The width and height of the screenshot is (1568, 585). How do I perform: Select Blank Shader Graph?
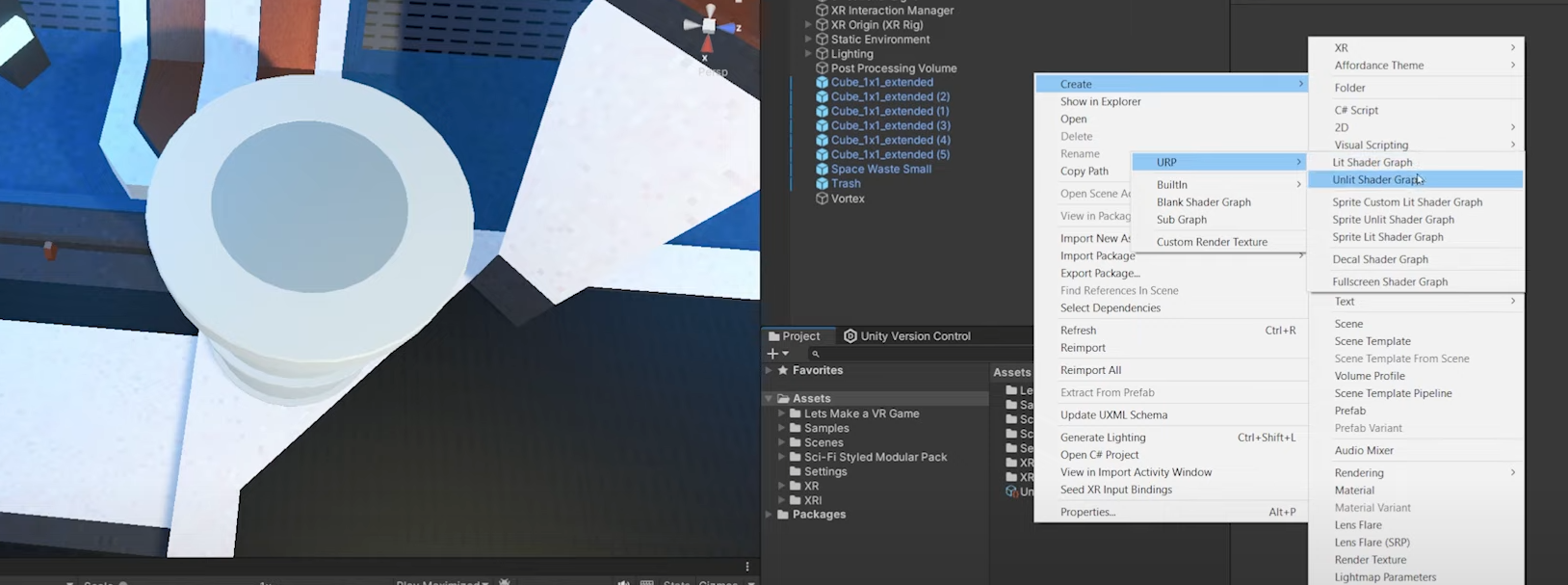[1219, 202]
